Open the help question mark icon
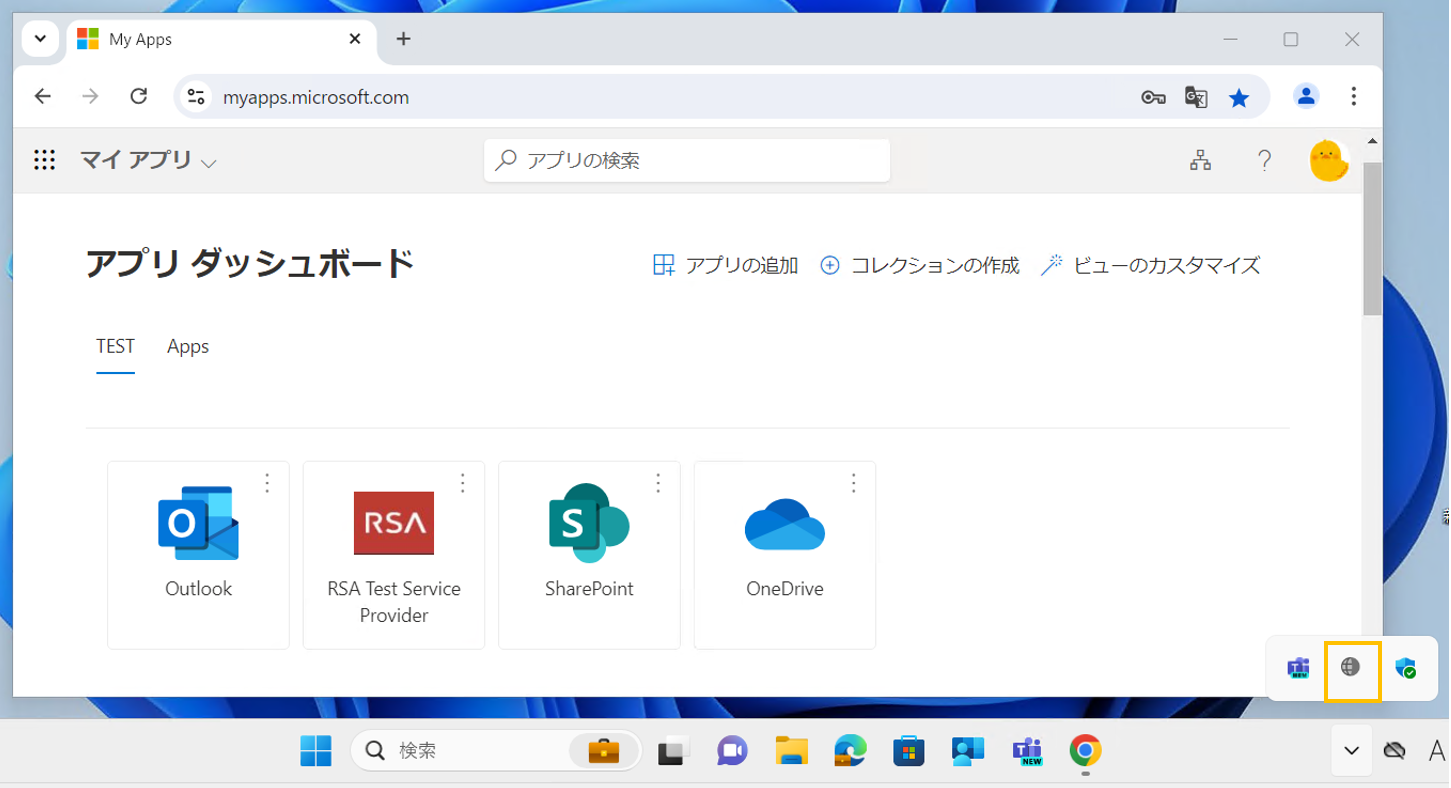Image resolution: width=1451 pixels, height=788 pixels. pyautogui.click(x=1265, y=160)
